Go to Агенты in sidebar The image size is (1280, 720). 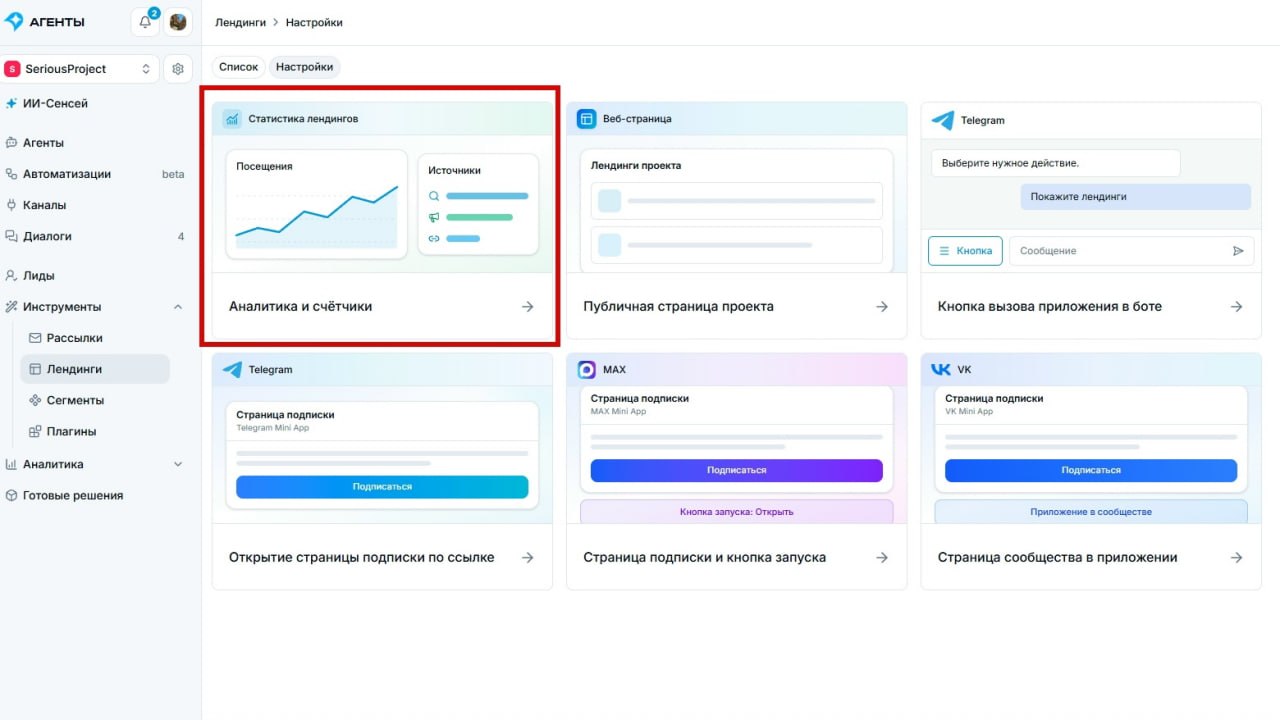(43, 143)
